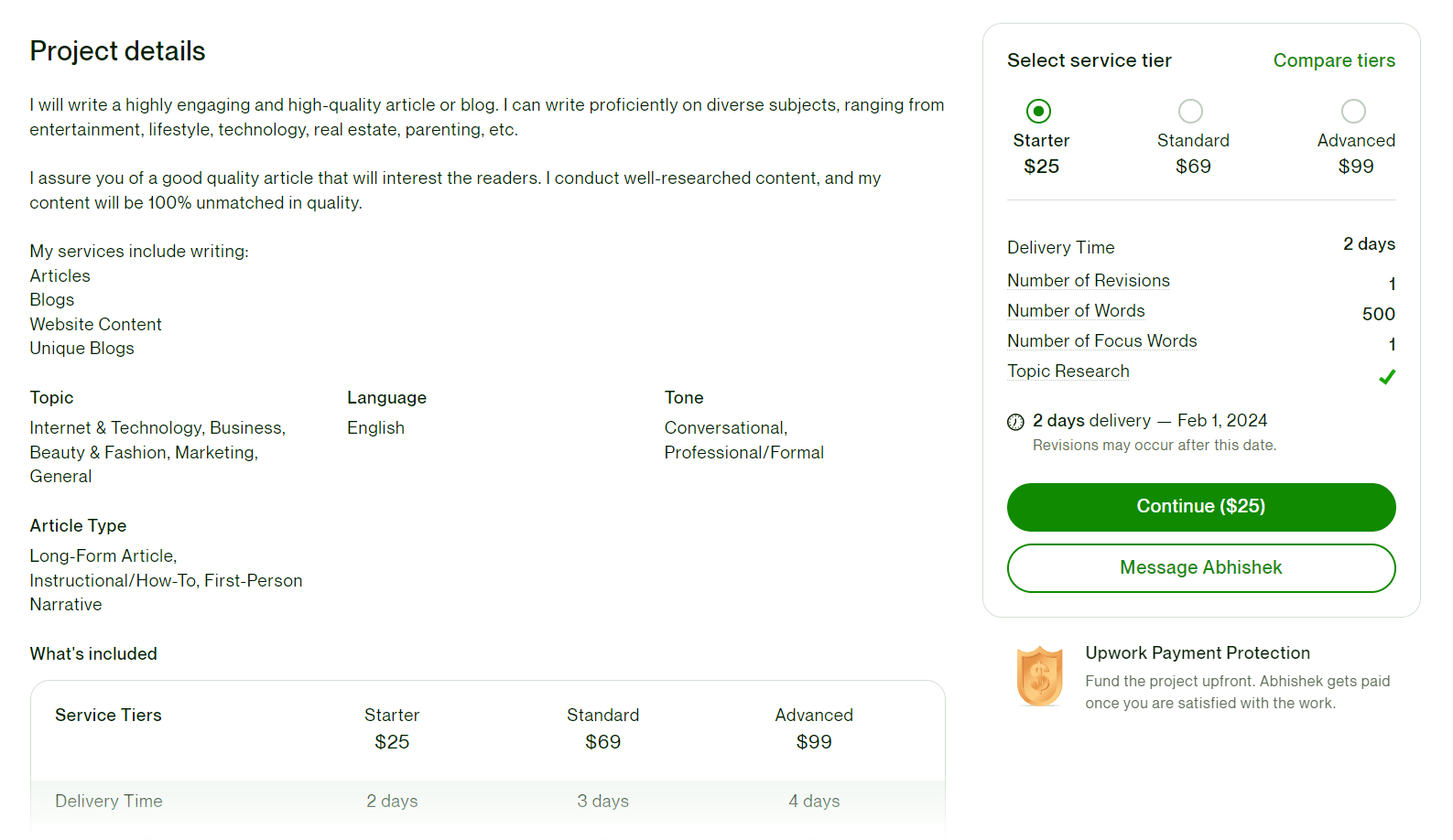1453x840 pixels.
Task: Select the Standard tier radio button
Action: pyautogui.click(x=1190, y=112)
